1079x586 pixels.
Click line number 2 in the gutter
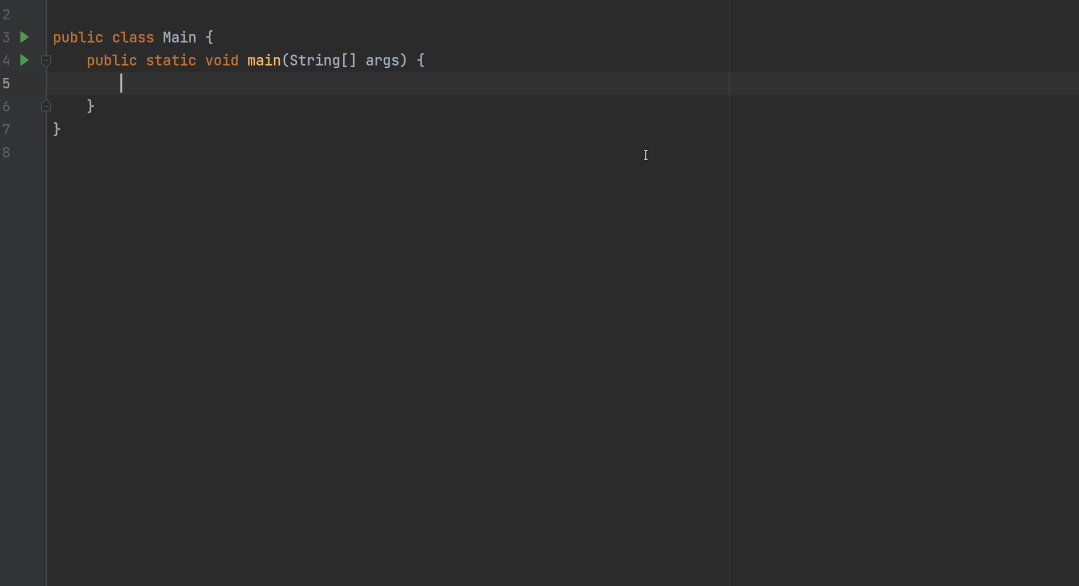(6, 15)
